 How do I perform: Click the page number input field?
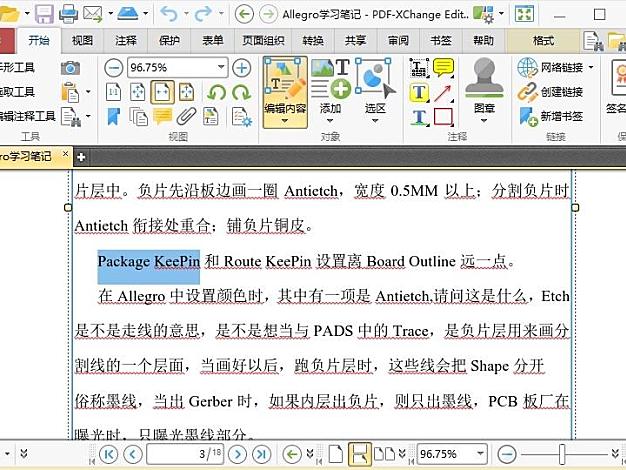(184, 454)
